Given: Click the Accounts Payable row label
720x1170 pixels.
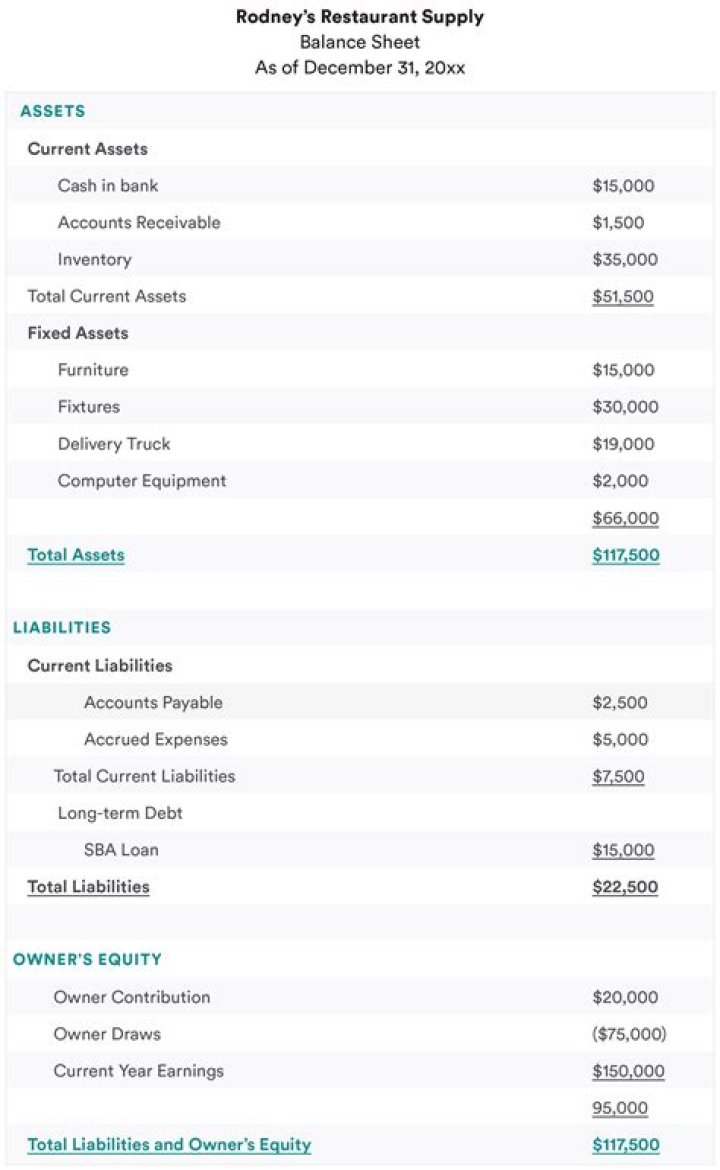Looking at the screenshot, I should pos(153,703).
